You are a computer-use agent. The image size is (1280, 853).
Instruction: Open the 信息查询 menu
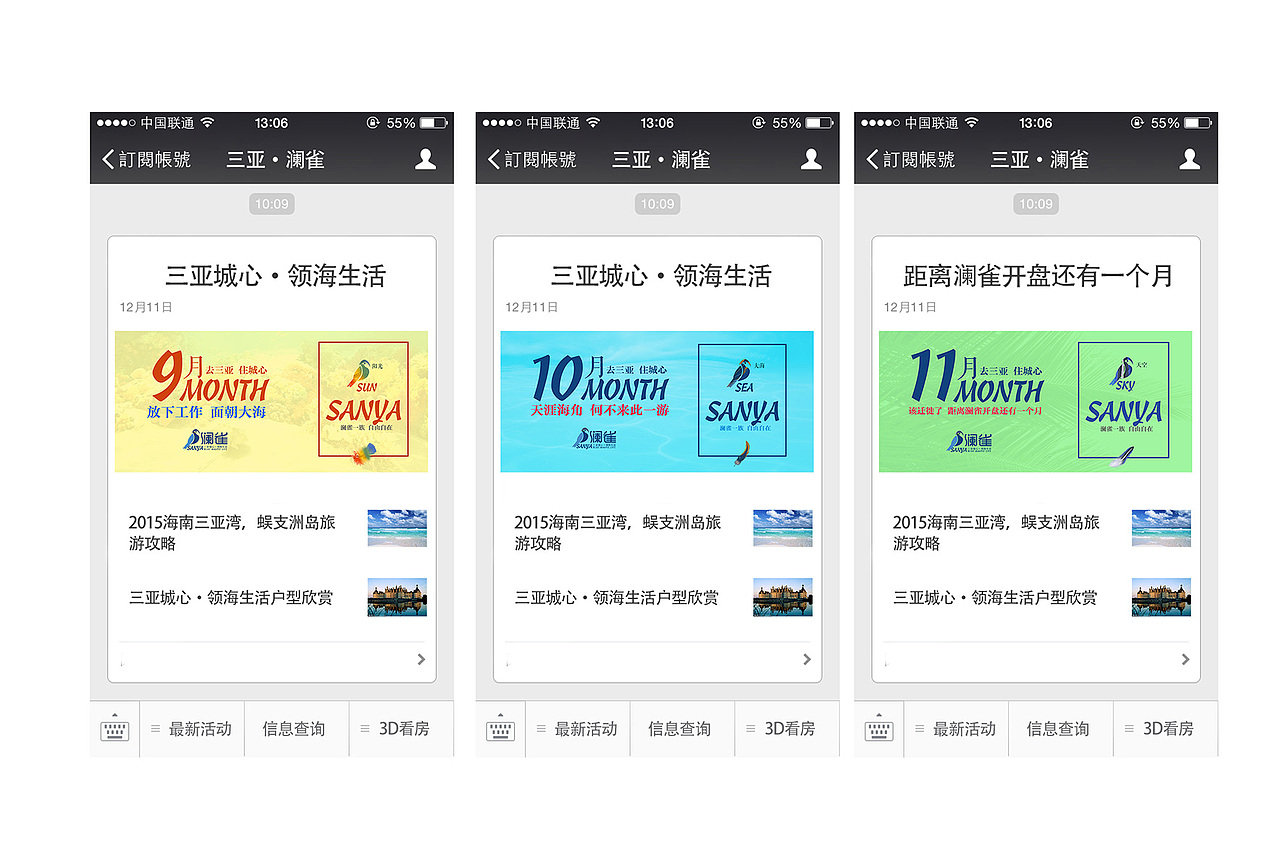pyautogui.click(x=296, y=729)
